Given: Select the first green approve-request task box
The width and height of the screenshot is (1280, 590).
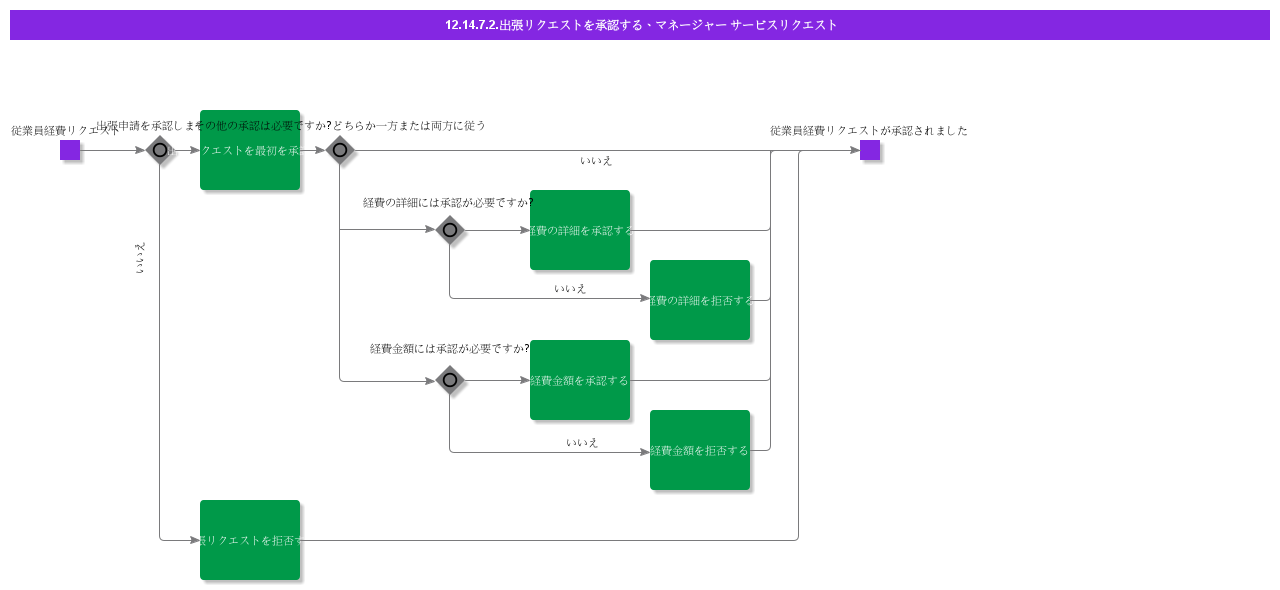Looking at the screenshot, I should click(250, 150).
